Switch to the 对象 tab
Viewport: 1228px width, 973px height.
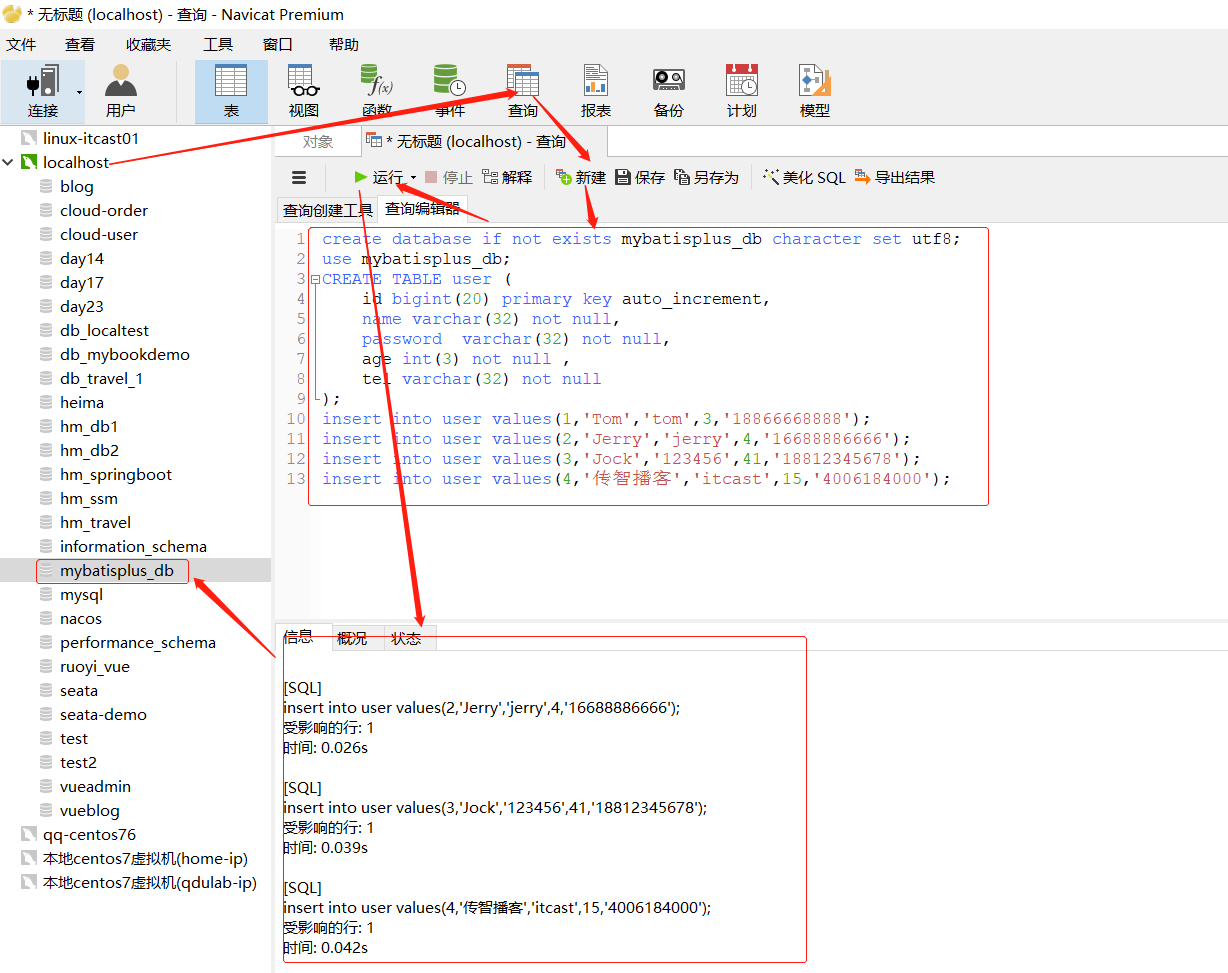(318, 142)
